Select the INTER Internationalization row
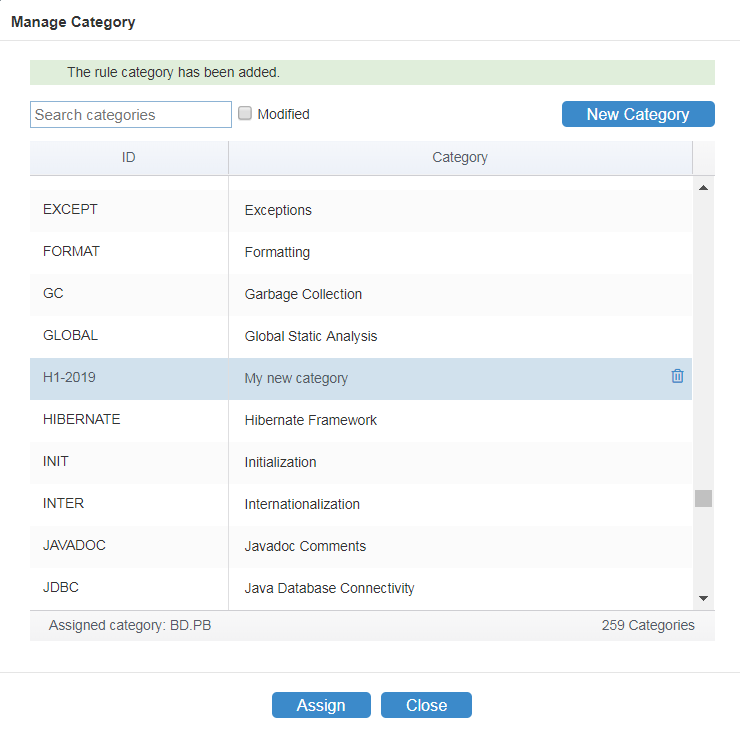 pos(361,505)
